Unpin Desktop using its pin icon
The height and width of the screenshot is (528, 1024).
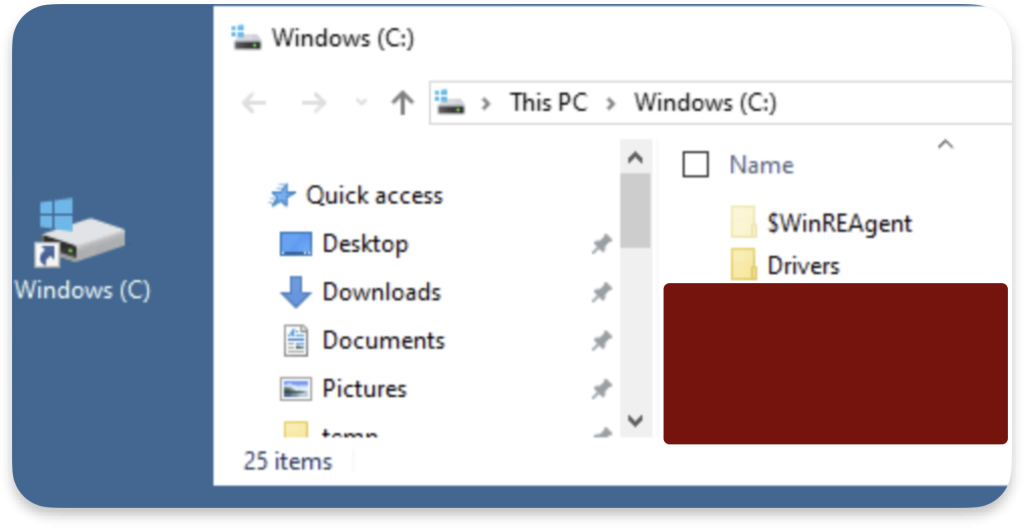point(601,244)
